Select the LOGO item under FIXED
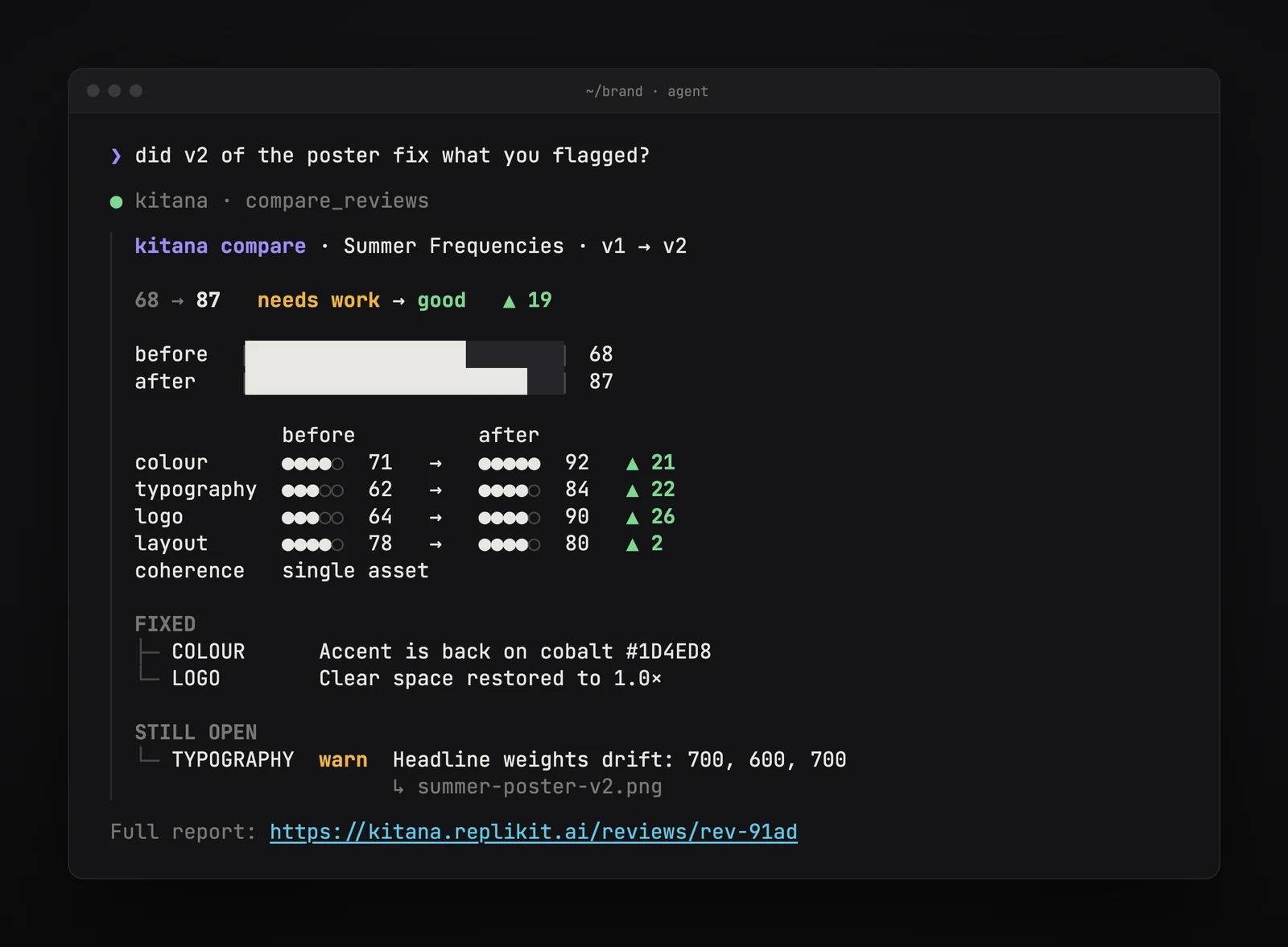This screenshot has height=947, width=1288. coord(196,679)
